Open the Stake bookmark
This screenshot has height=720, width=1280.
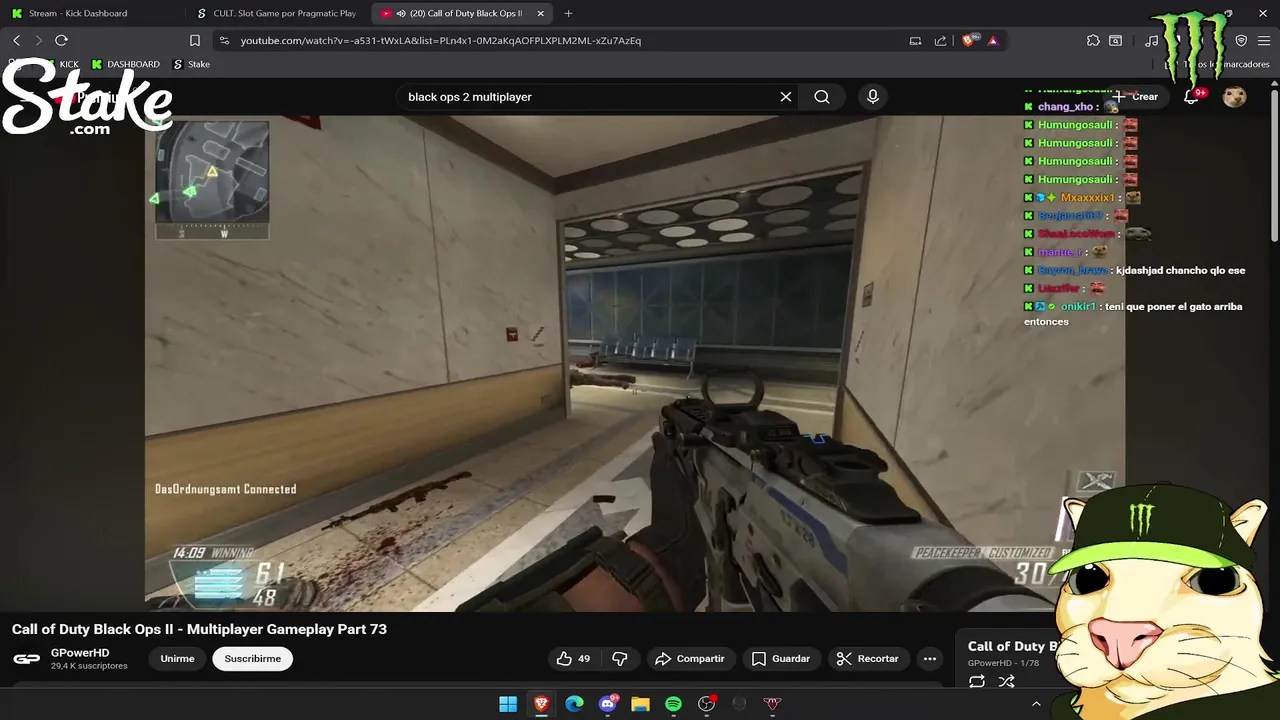[x=192, y=64]
